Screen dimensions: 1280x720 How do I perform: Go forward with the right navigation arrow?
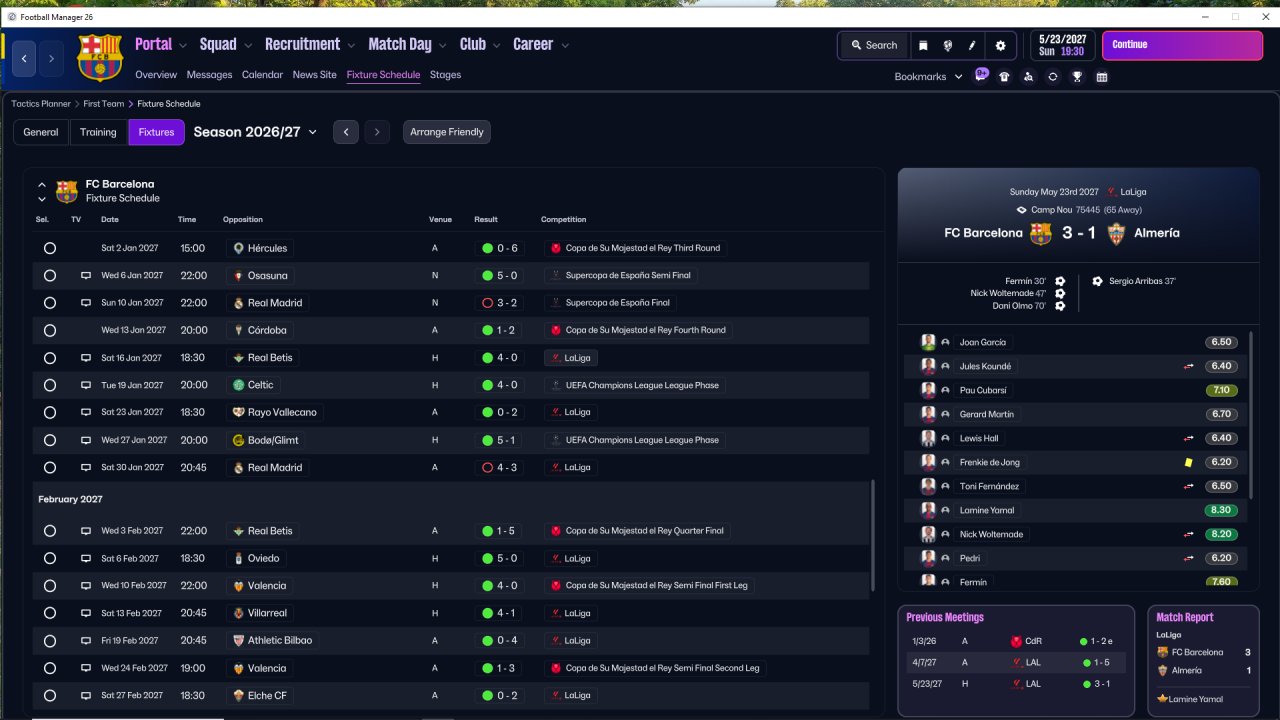click(x=51, y=59)
